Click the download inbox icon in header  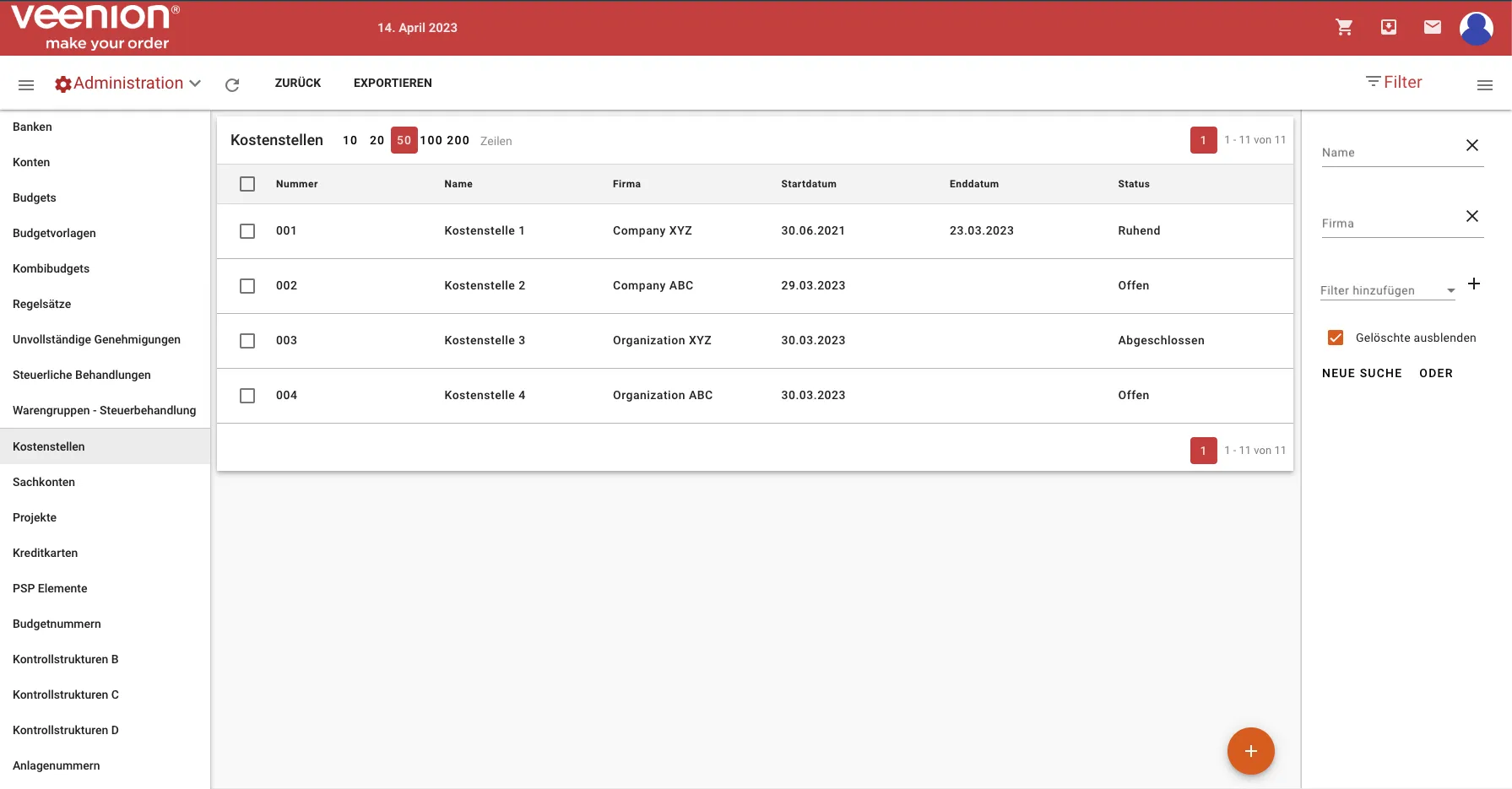[x=1388, y=27]
